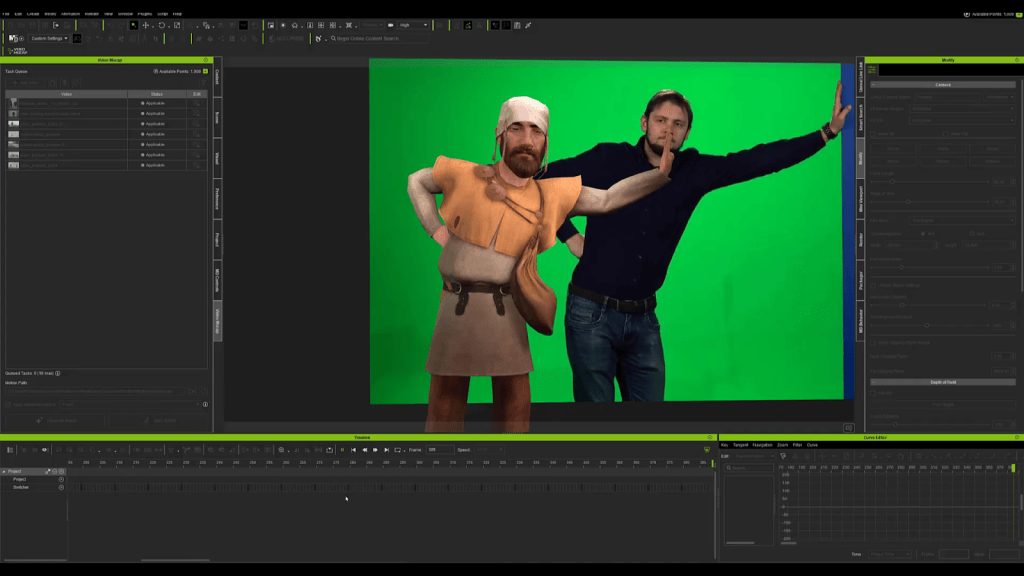Click Available Points at top right
This screenshot has width=1024, height=576.
(990, 14)
